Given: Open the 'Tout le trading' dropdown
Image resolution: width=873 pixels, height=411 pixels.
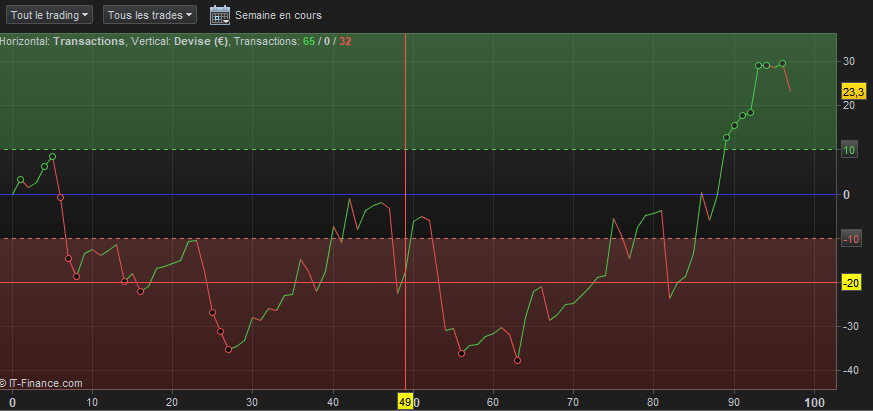Looking at the screenshot, I should pos(50,15).
